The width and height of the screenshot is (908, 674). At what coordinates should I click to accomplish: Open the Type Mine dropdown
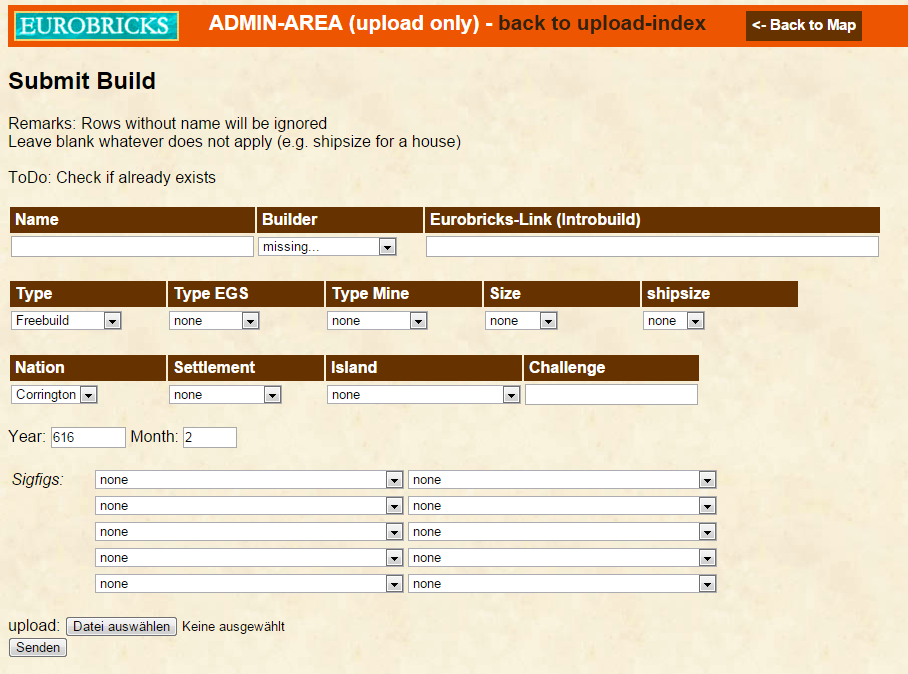378,321
